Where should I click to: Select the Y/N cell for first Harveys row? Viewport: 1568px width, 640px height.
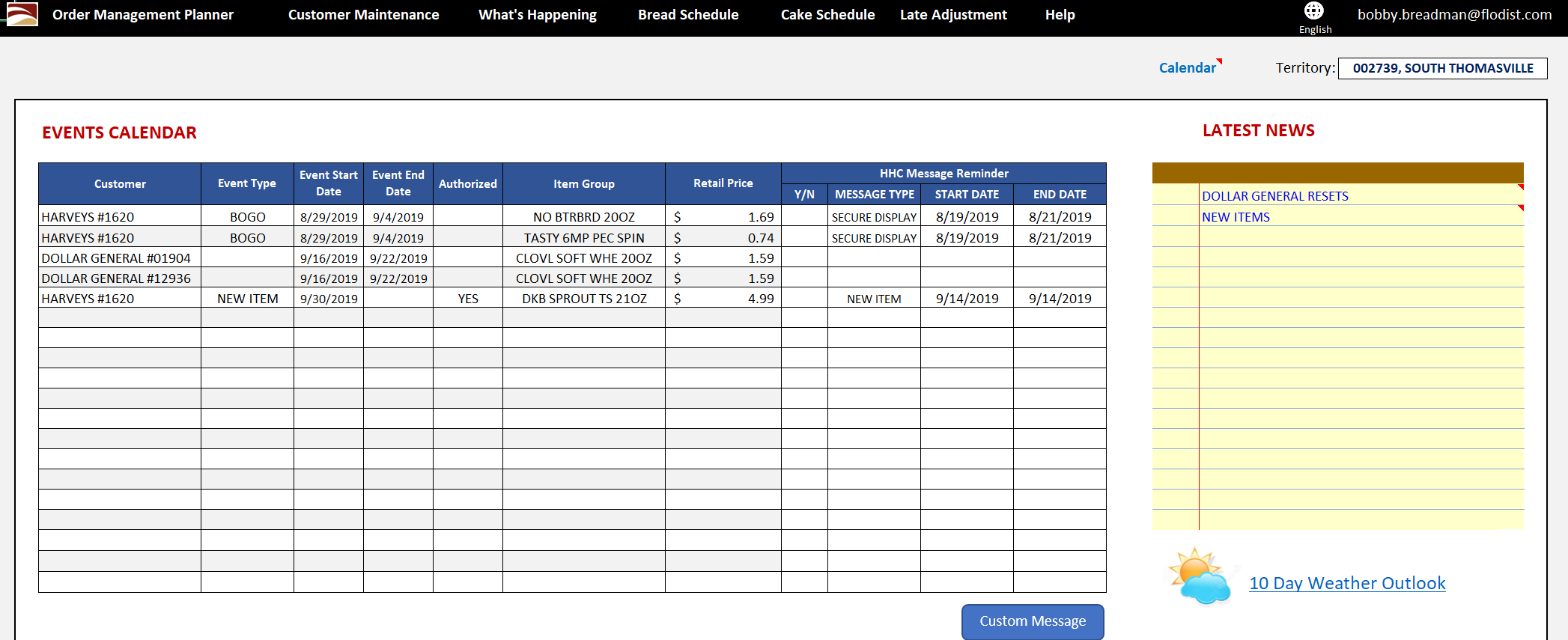[804, 217]
